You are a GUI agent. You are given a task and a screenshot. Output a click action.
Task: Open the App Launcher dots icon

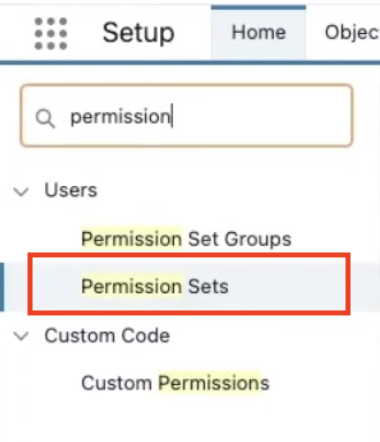coord(51,33)
